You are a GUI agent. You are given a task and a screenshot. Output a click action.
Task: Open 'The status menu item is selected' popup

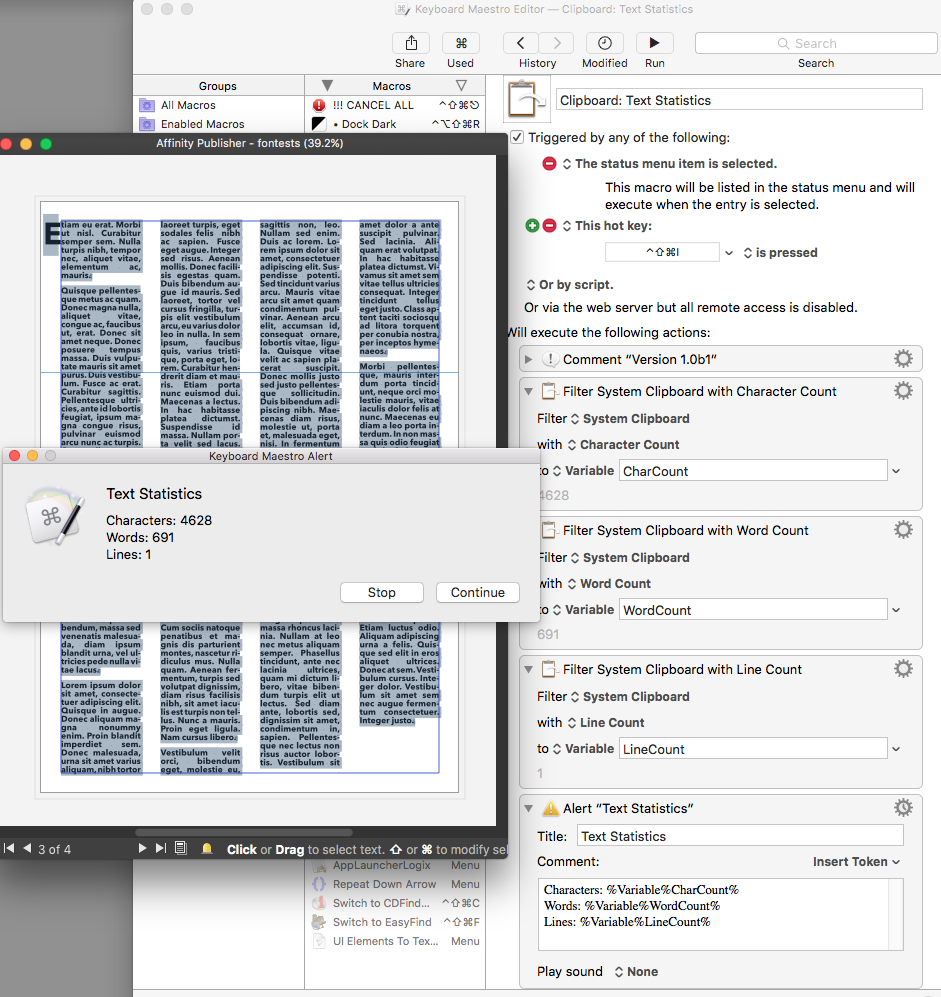pos(670,163)
